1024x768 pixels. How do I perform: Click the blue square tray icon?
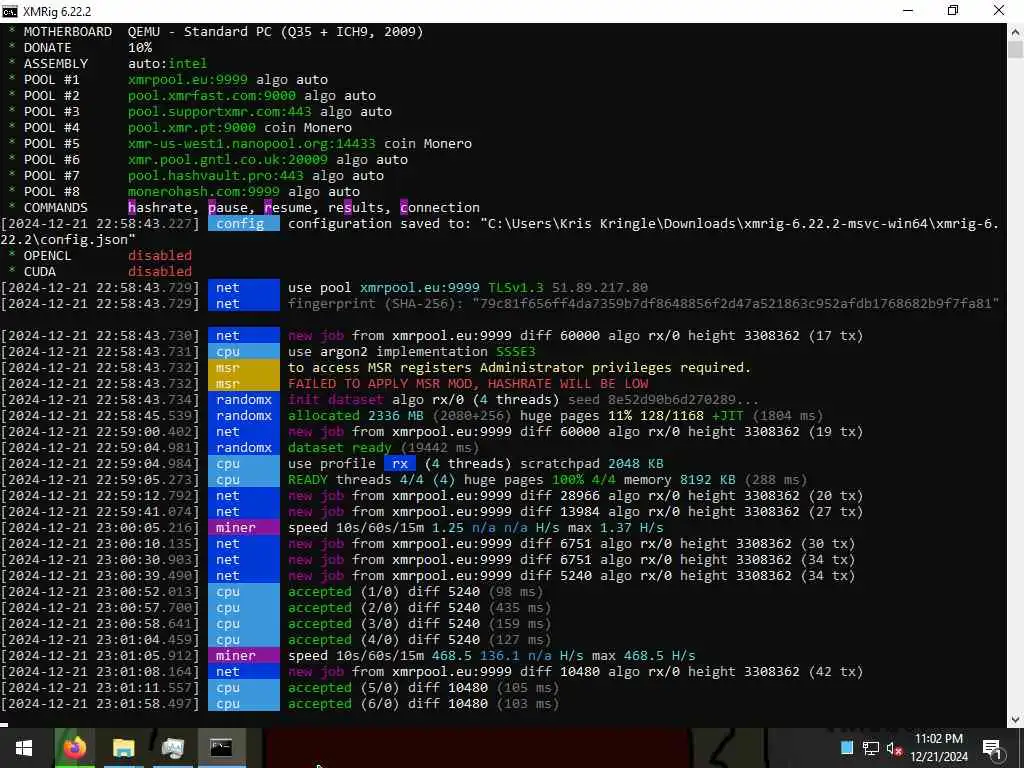click(847, 747)
